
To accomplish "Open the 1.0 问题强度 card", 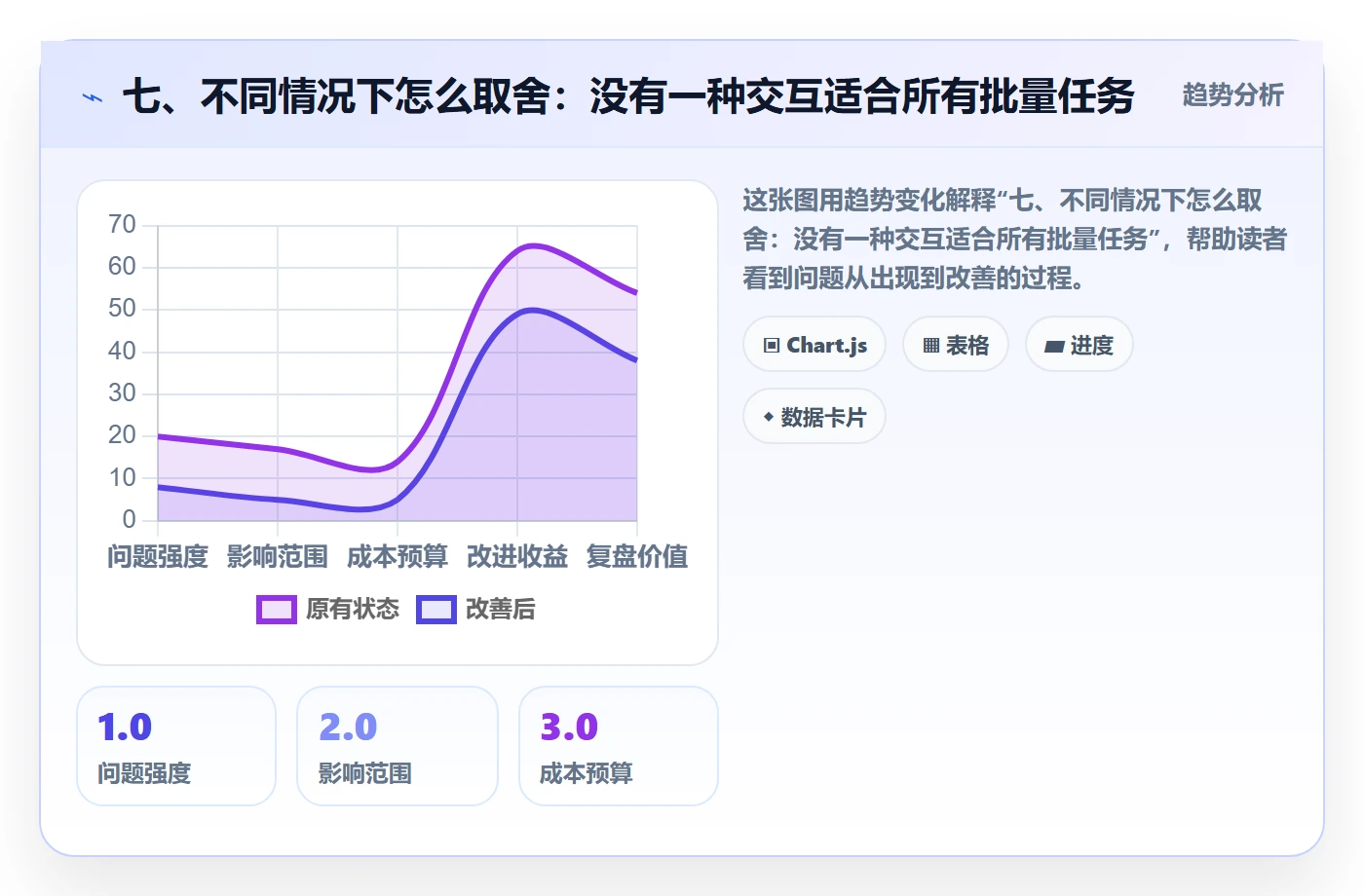I will pos(176,746).
